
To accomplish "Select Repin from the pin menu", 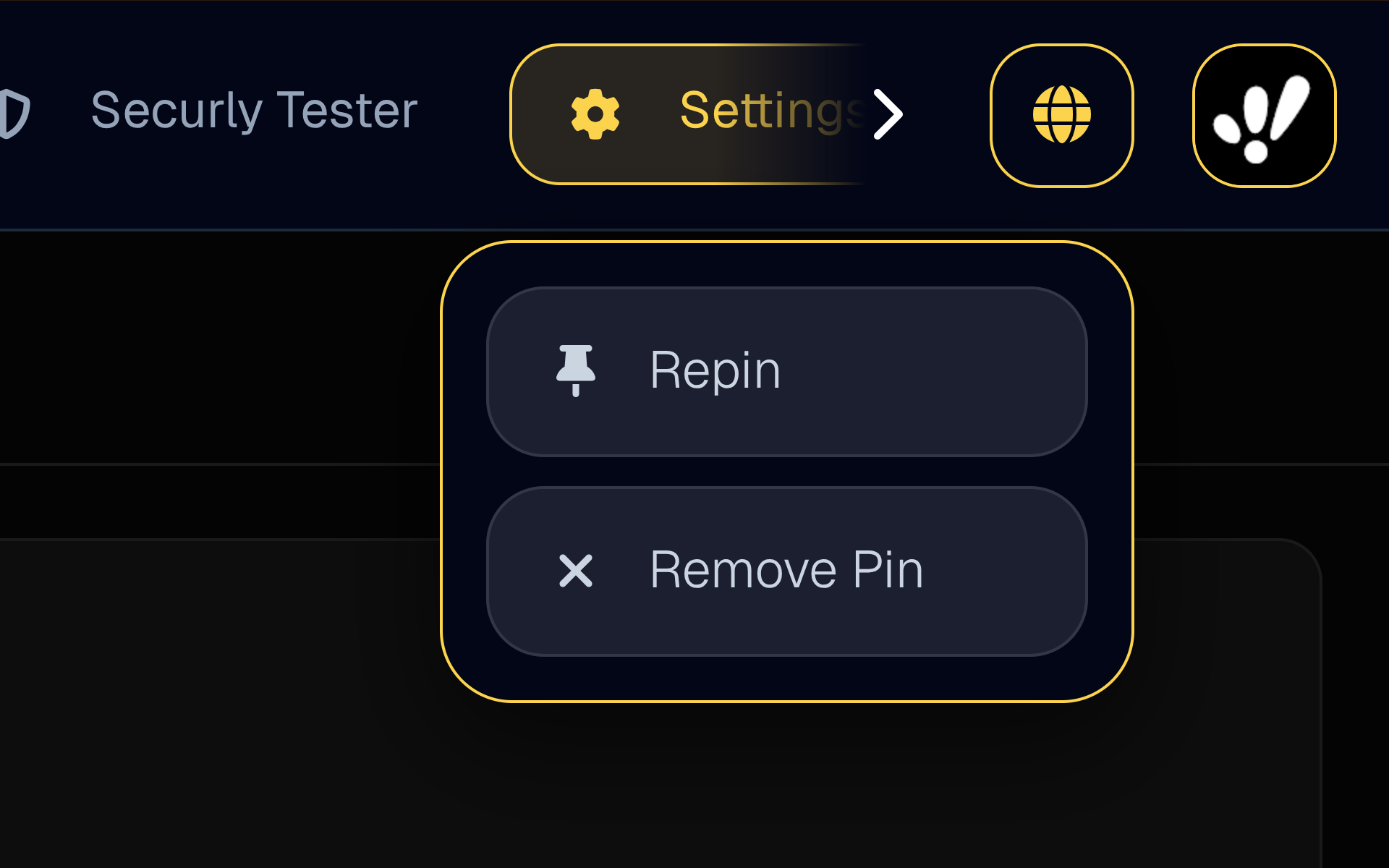I will click(786, 372).
